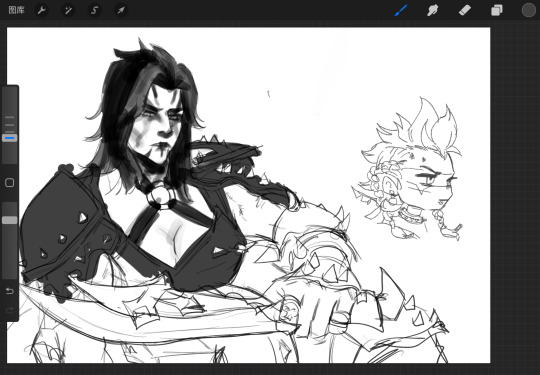Activate the Selection tool
Screen dimensions: 540x375
(x=94, y=10)
